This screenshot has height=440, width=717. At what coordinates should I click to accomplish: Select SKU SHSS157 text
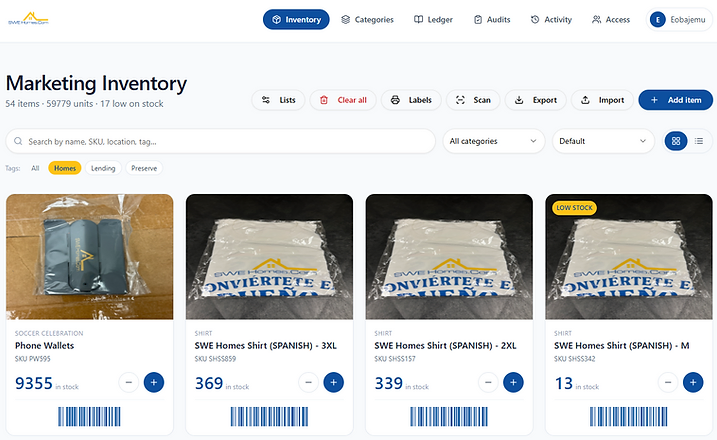(395, 359)
